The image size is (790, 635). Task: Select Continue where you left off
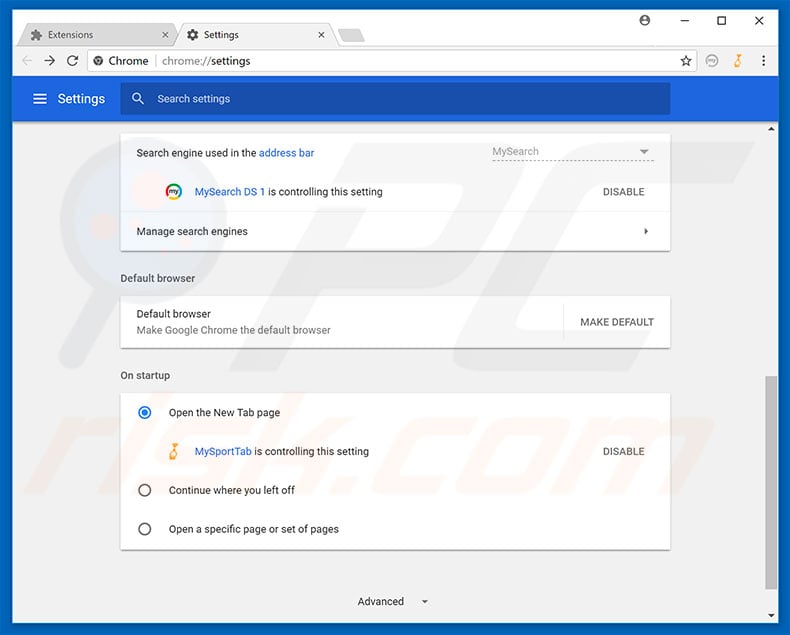pyautogui.click(x=145, y=490)
